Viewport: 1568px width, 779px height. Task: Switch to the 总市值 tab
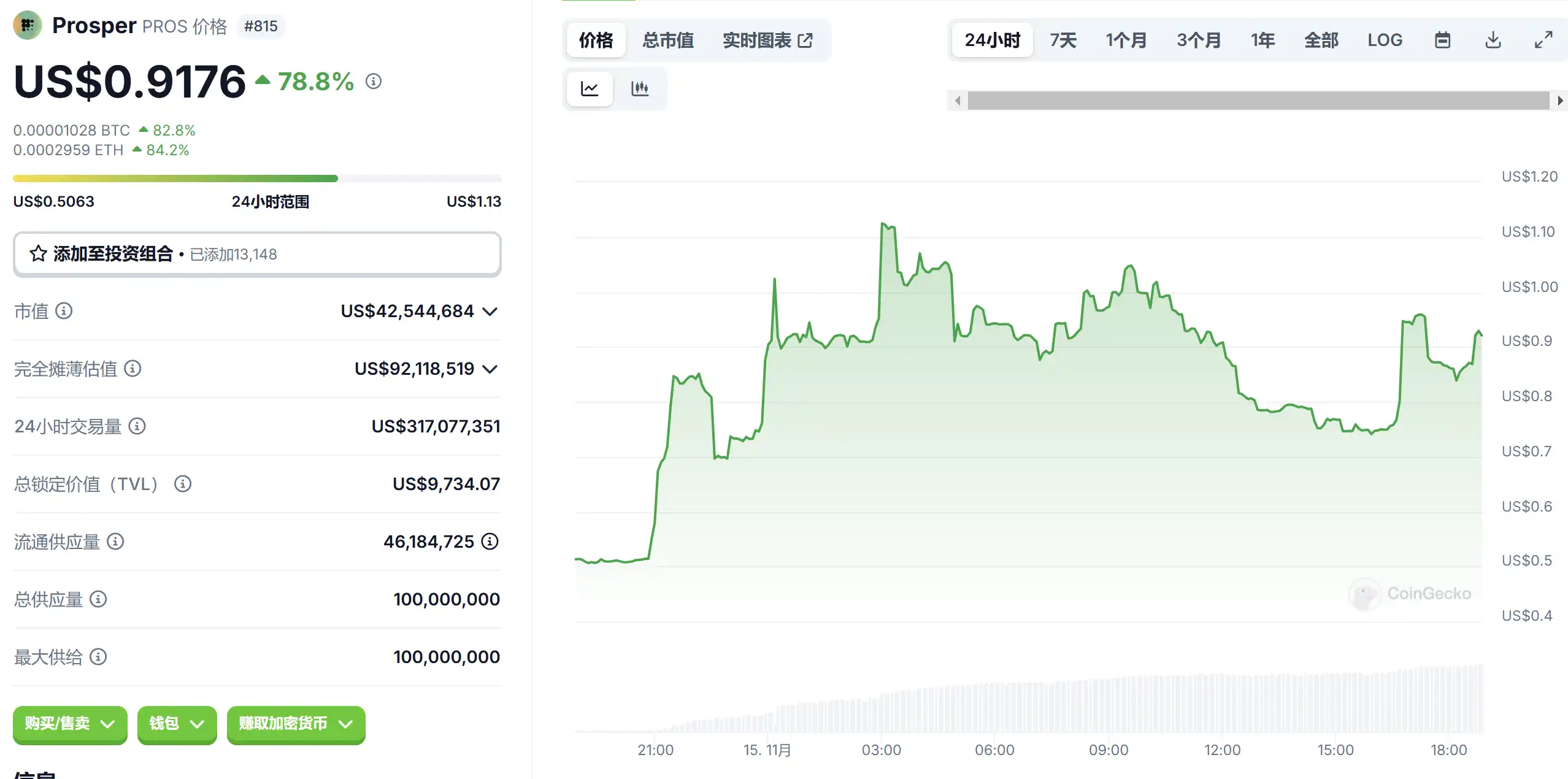pos(667,40)
